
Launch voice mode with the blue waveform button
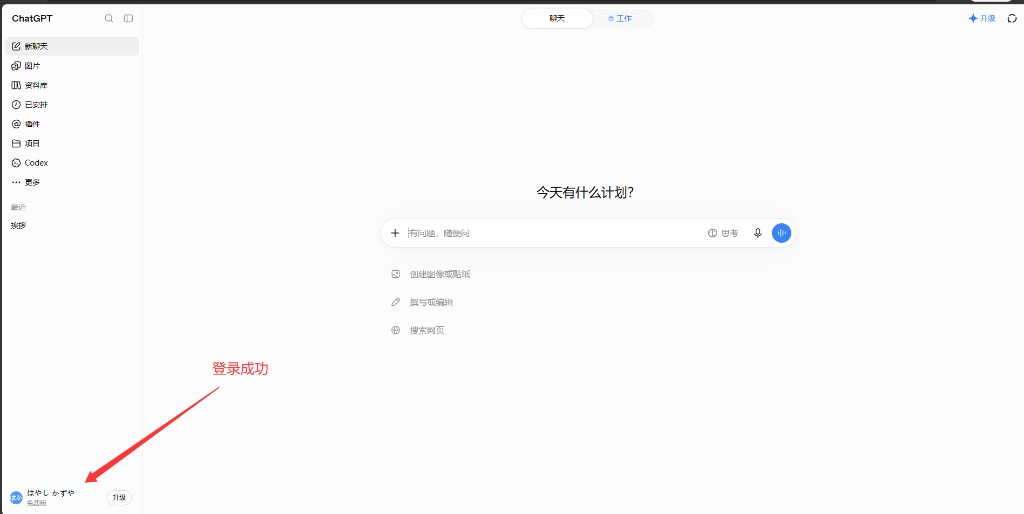781,233
